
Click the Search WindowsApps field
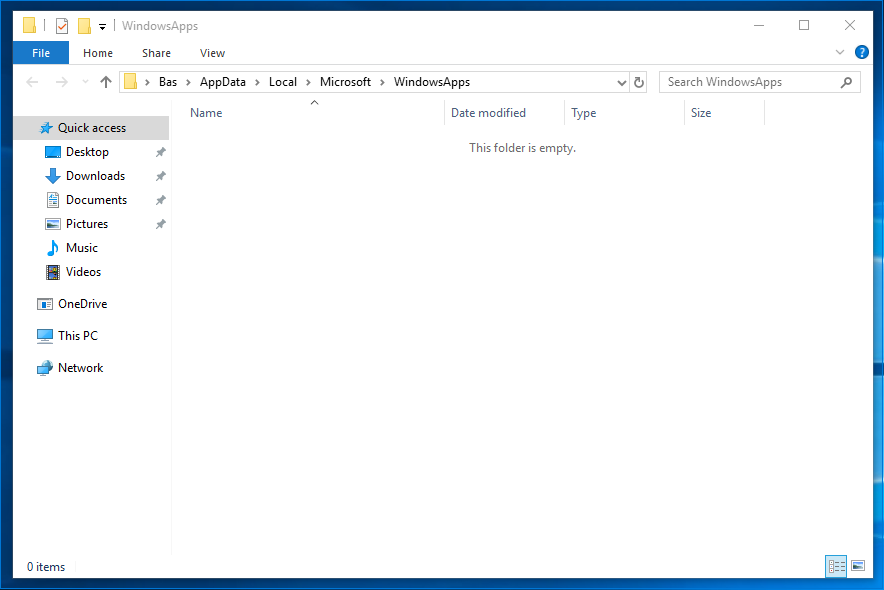[759, 82]
